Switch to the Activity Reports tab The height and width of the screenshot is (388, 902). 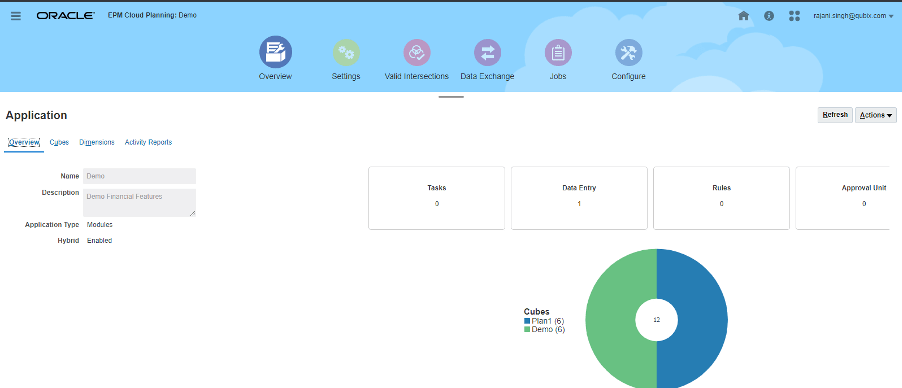[x=148, y=142]
